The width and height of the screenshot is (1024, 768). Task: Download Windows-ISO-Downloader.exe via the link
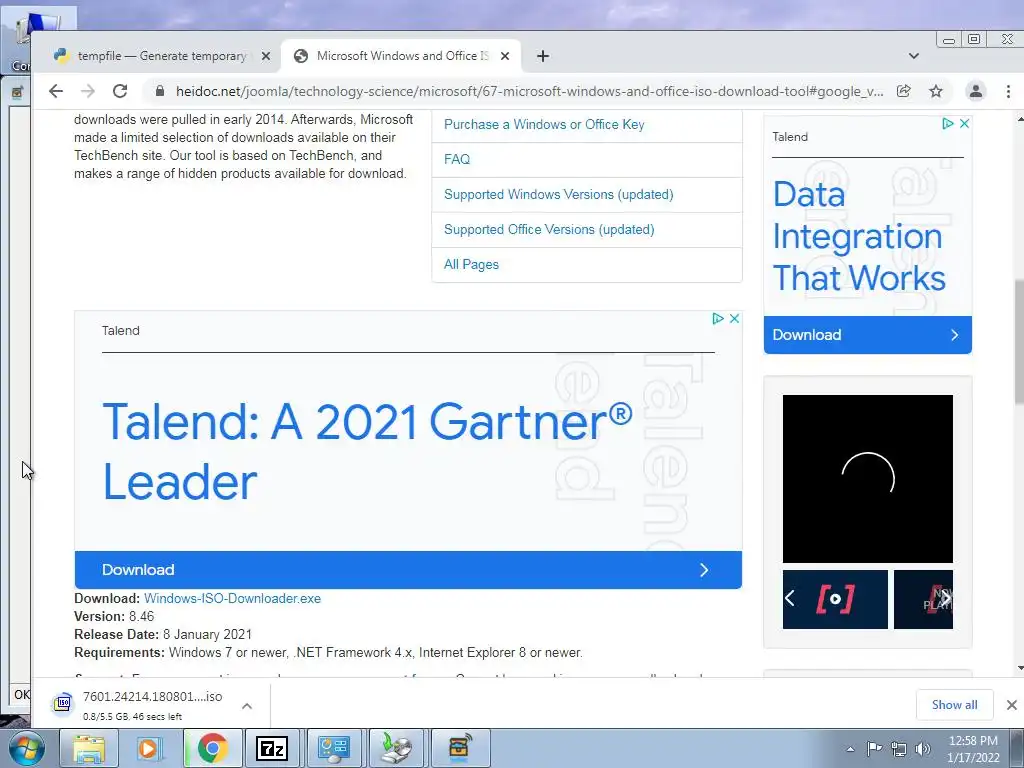[232, 598]
